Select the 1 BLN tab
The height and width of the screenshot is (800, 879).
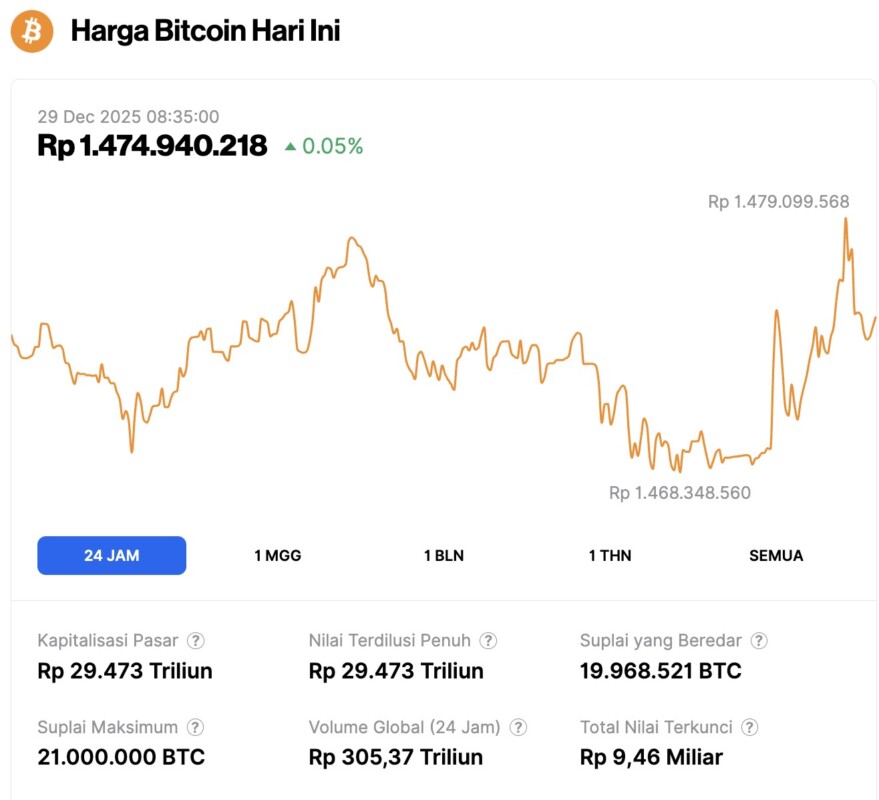tap(441, 555)
